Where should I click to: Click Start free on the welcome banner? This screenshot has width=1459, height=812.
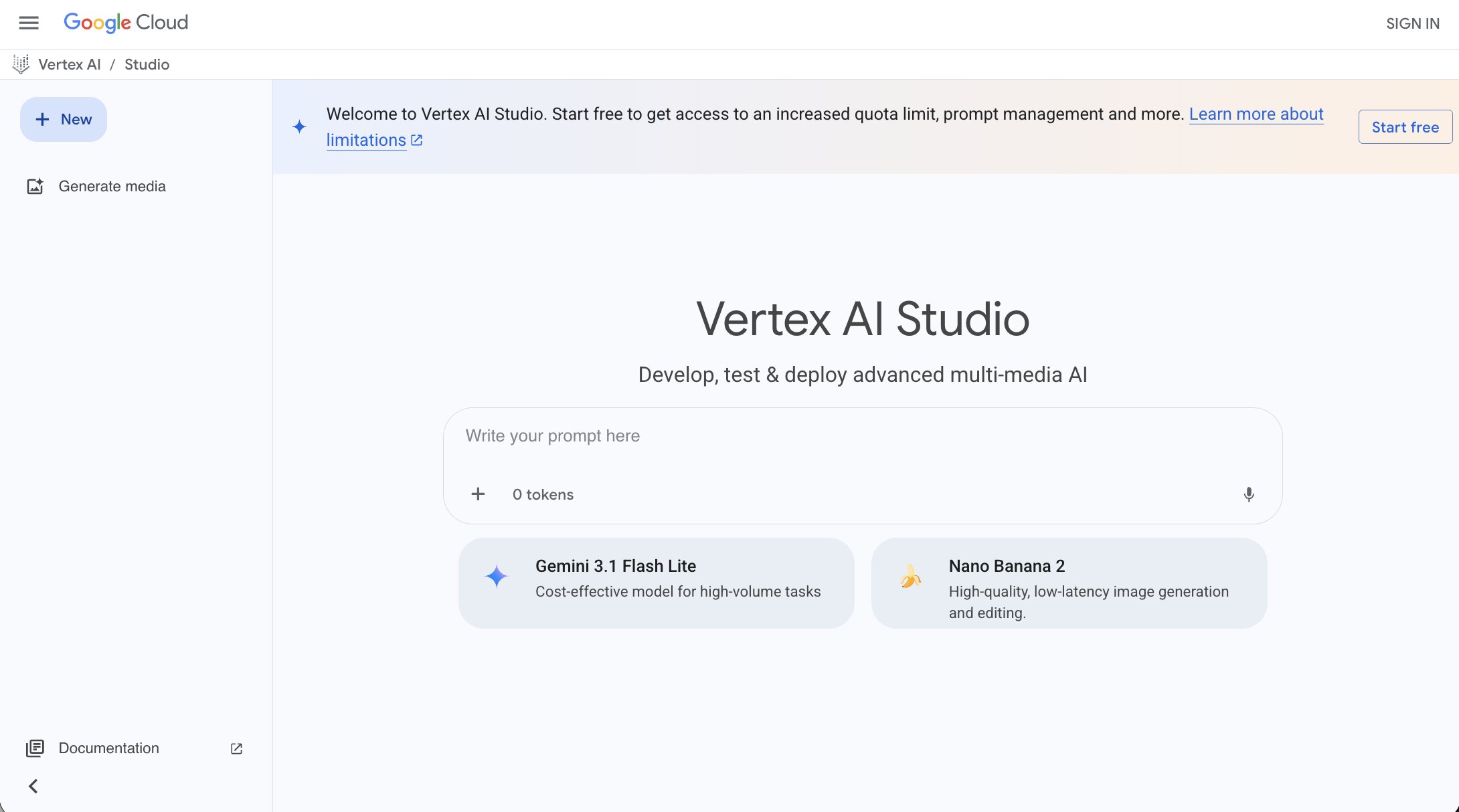tap(1405, 126)
